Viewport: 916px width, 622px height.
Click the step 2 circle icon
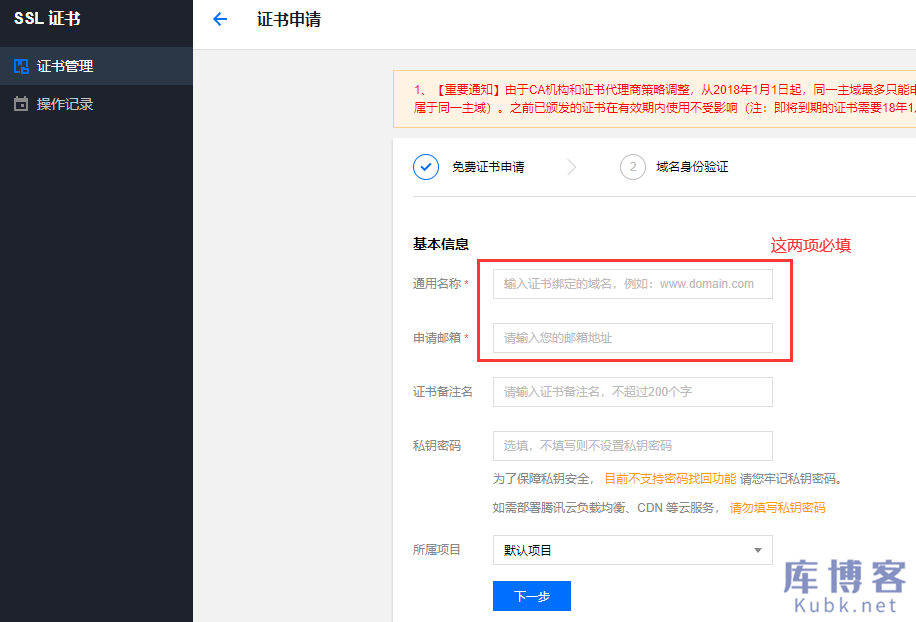633,167
